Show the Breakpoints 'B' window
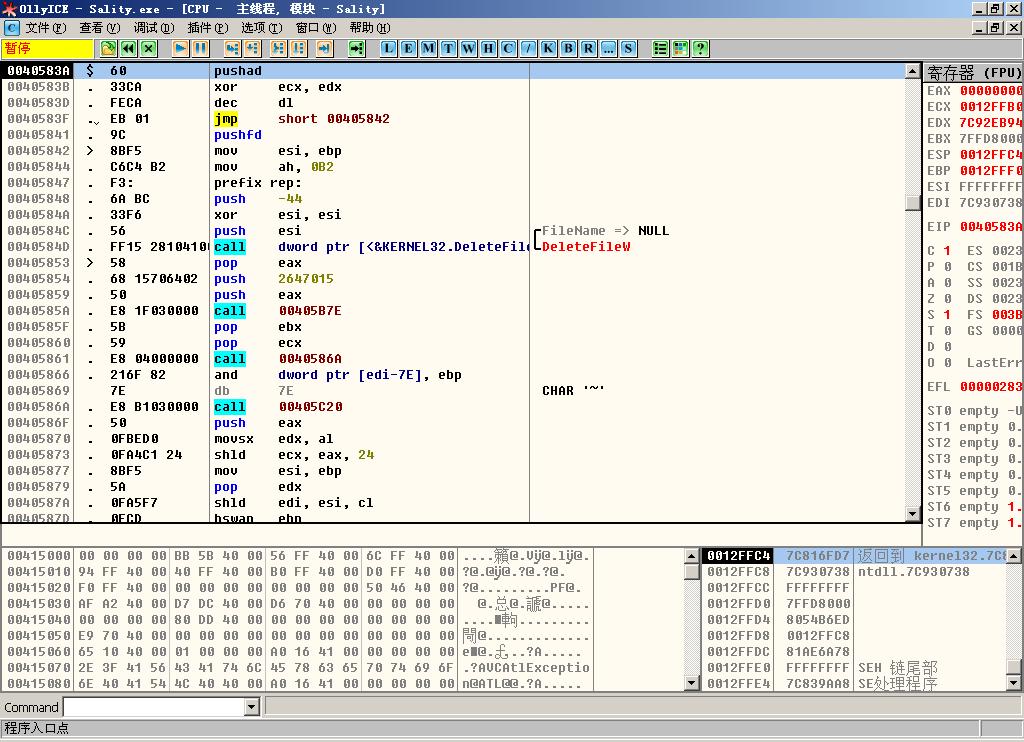Viewport: 1024px width, 742px height. point(568,48)
